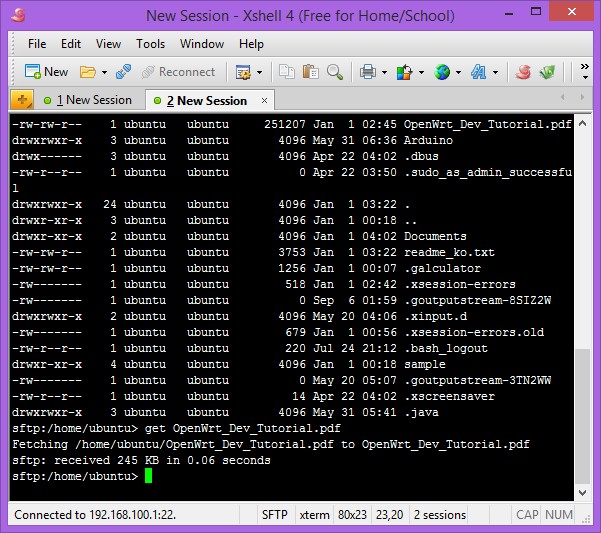The height and width of the screenshot is (533, 601).
Task: Open the Edit menu
Action: click(71, 44)
